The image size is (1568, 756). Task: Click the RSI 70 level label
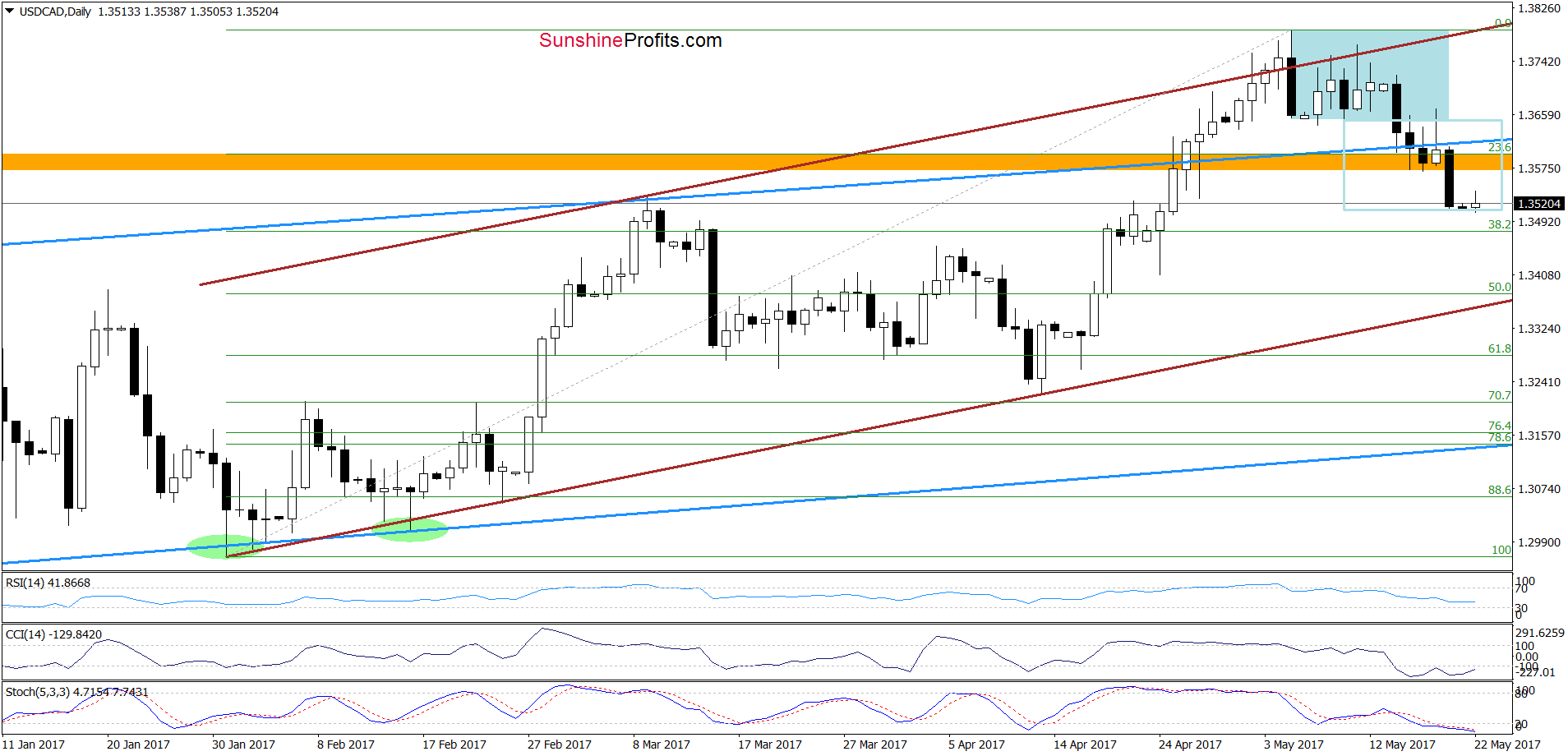[1521, 589]
